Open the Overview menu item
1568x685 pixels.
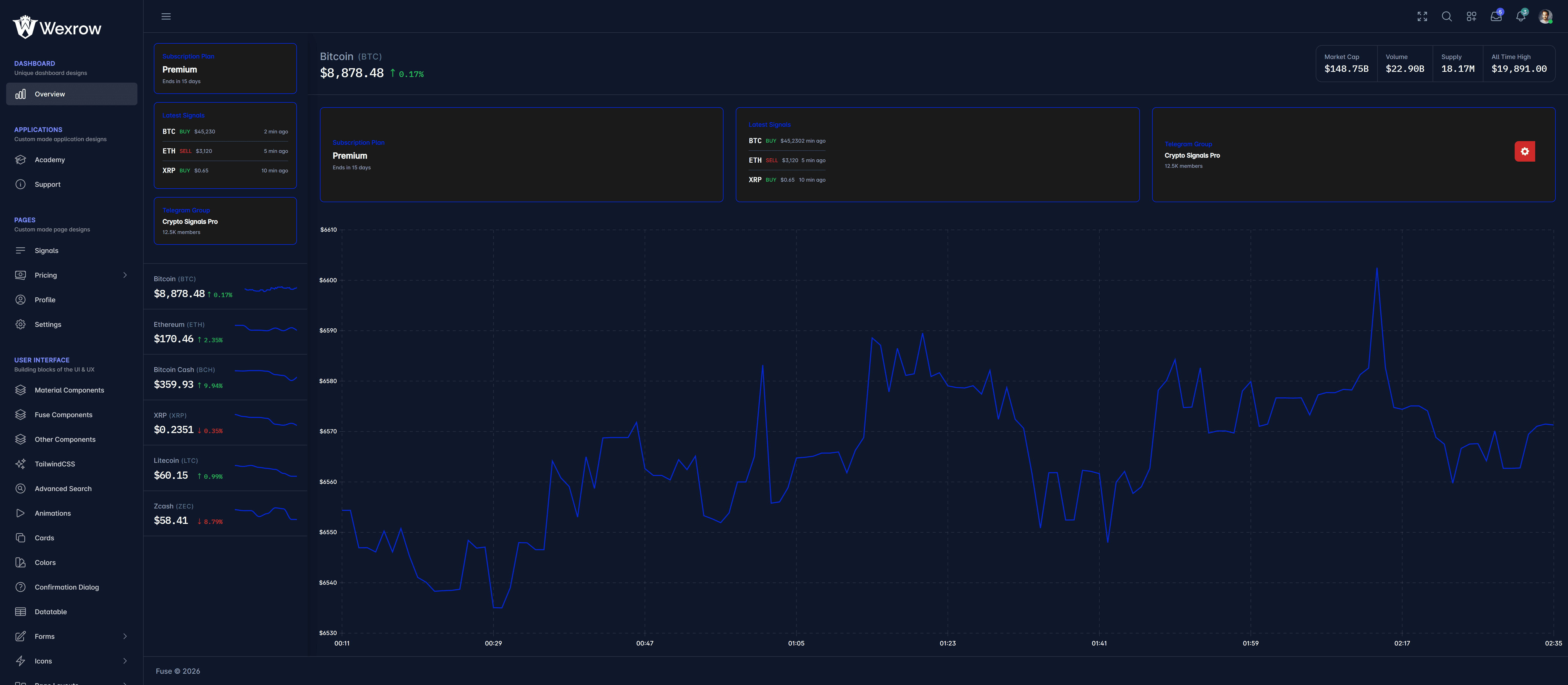click(72, 94)
